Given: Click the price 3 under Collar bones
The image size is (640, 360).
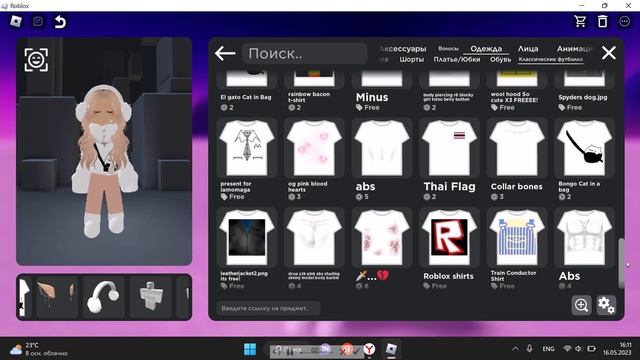Looking at the screenshot, I should (497, 197).
